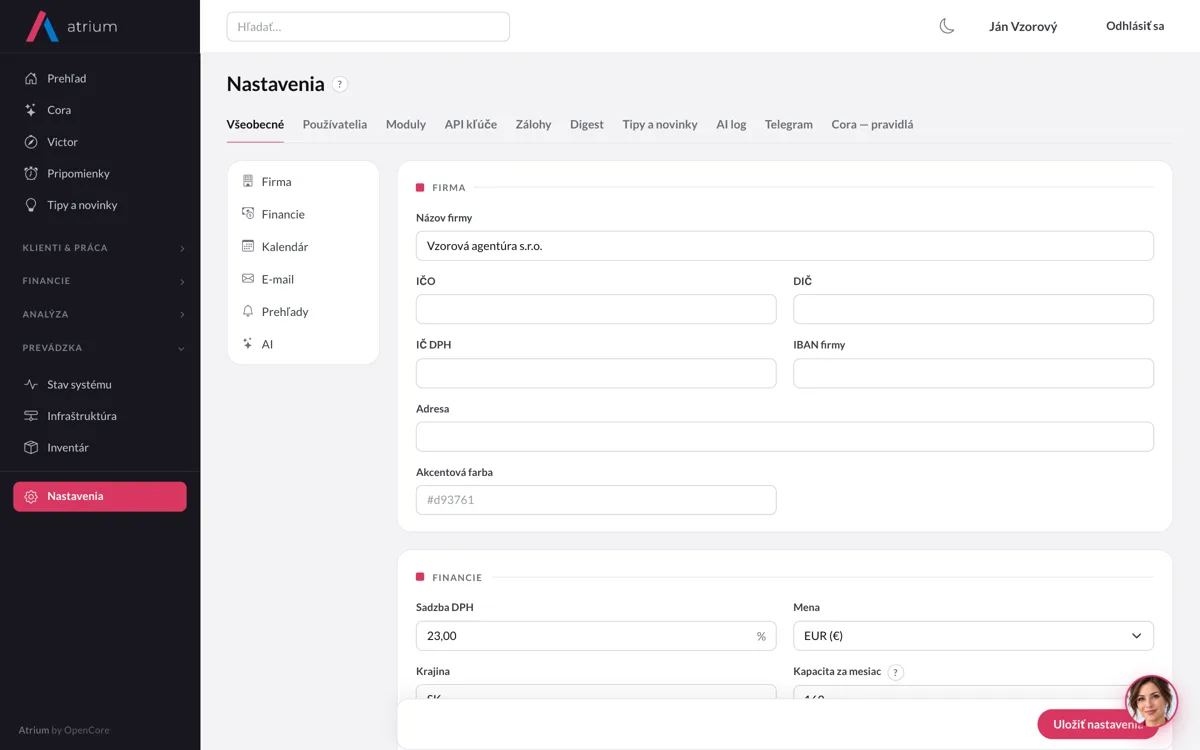
Task: Open Tipy a novinky lightbulb icon in sidebar
Action: click(31, 205)
